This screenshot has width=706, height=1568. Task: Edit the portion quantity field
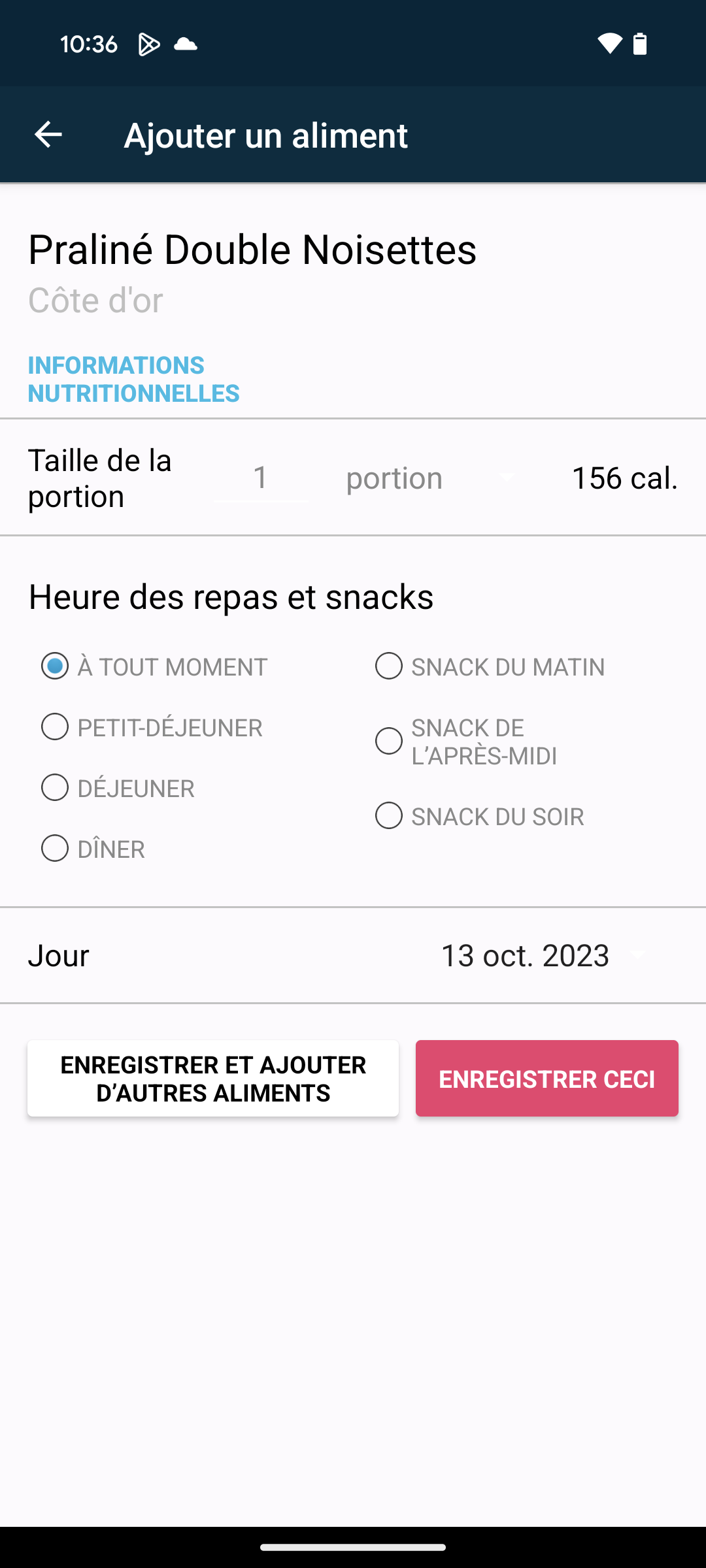coord(261,478)
